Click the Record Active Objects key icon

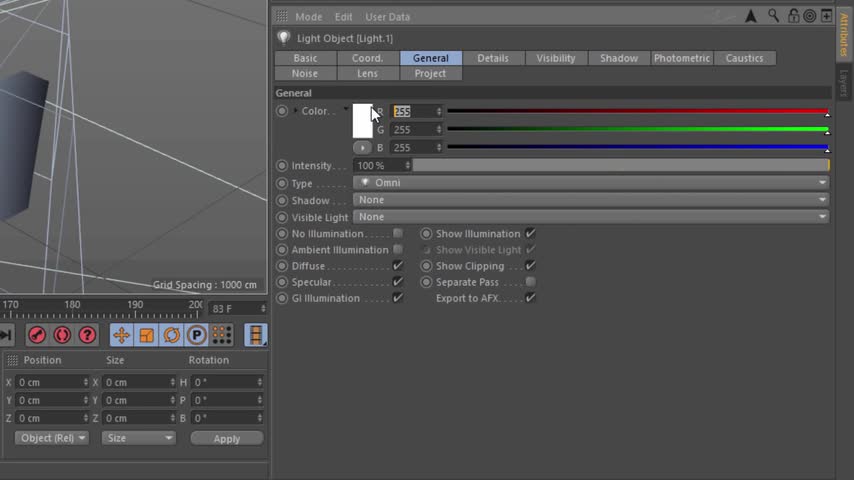coord(37,335)
